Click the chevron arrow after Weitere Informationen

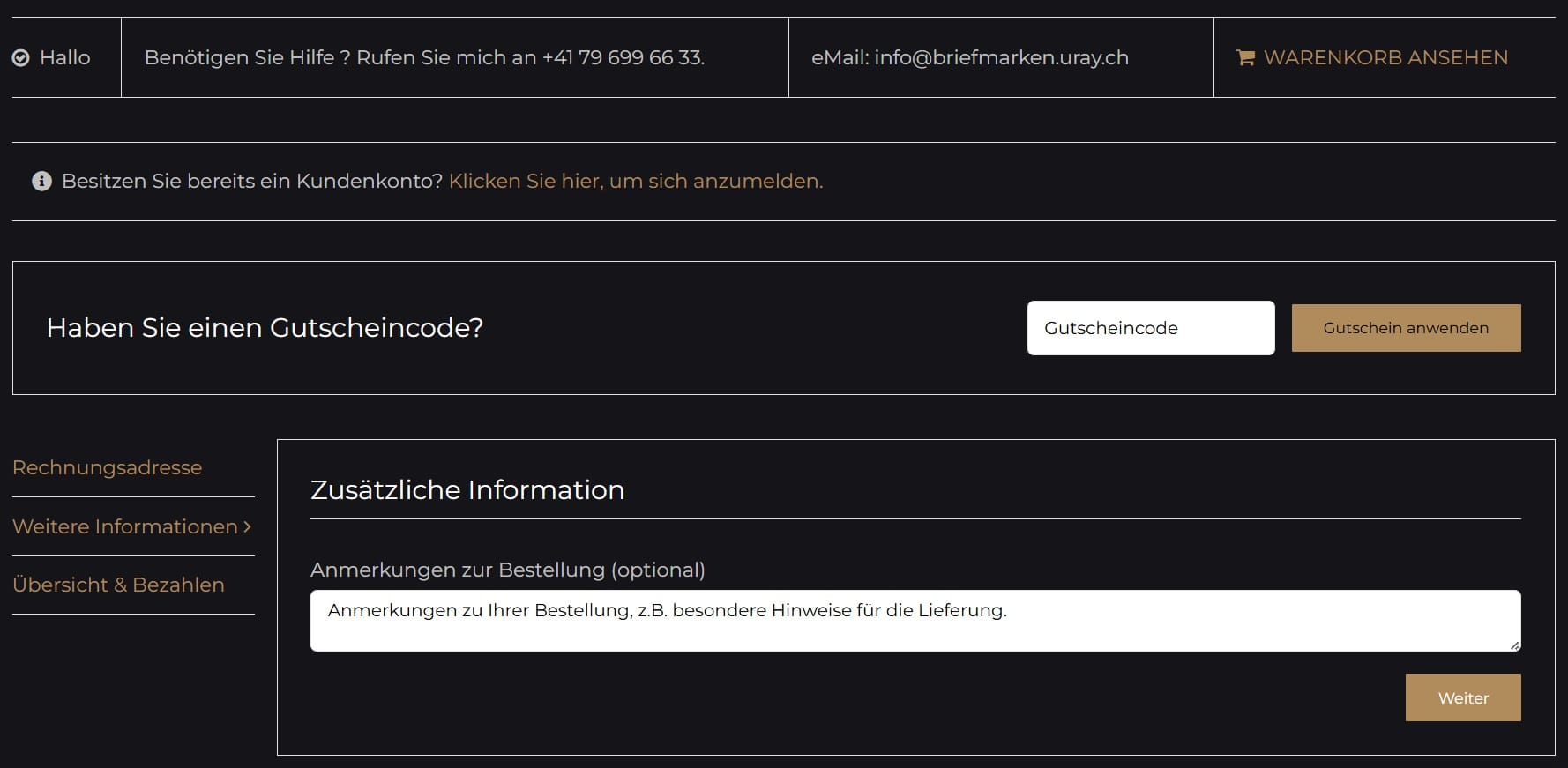[248, 526]
